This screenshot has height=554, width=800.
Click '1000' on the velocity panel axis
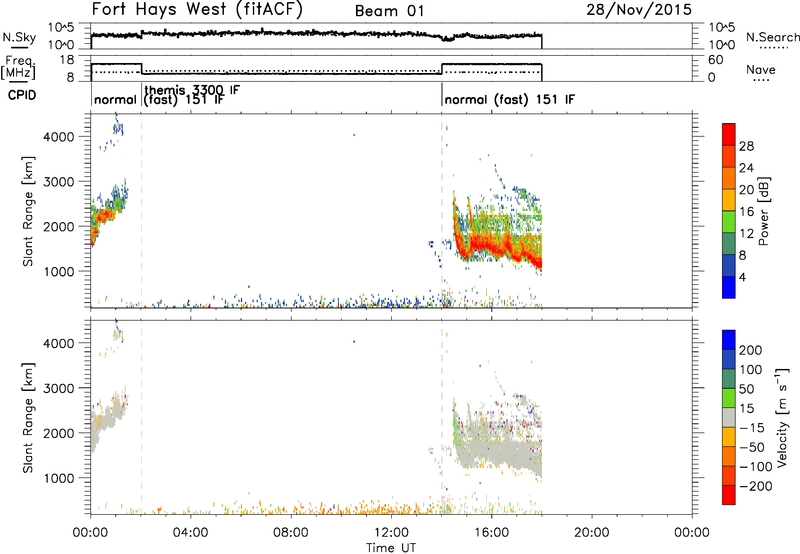pos(58,478)
